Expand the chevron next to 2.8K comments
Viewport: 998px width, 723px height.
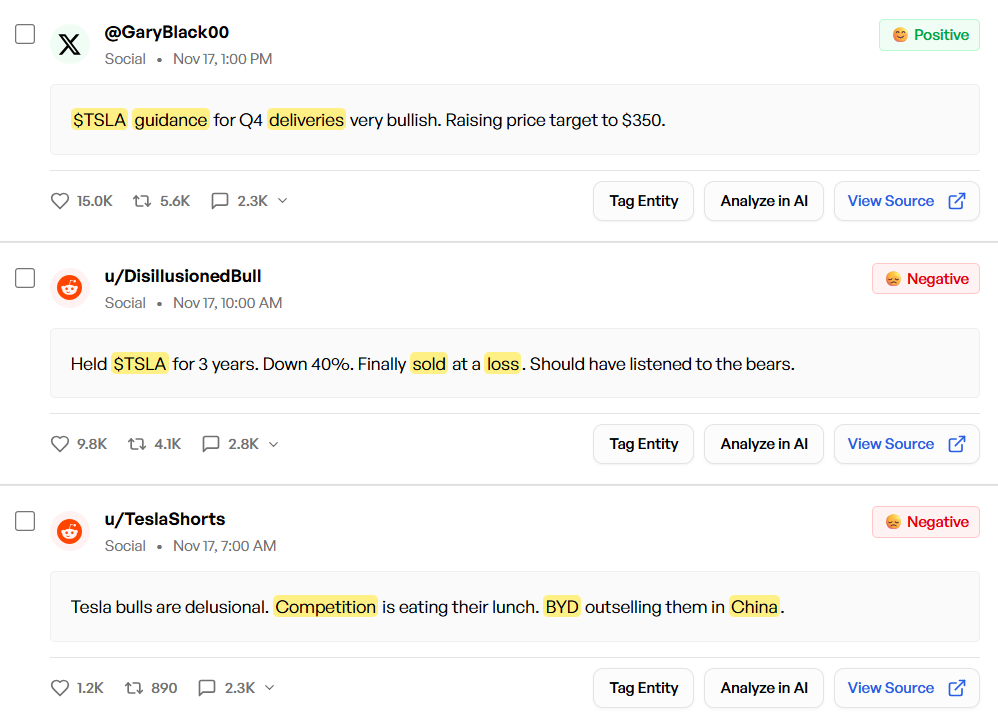coord(273,444)
